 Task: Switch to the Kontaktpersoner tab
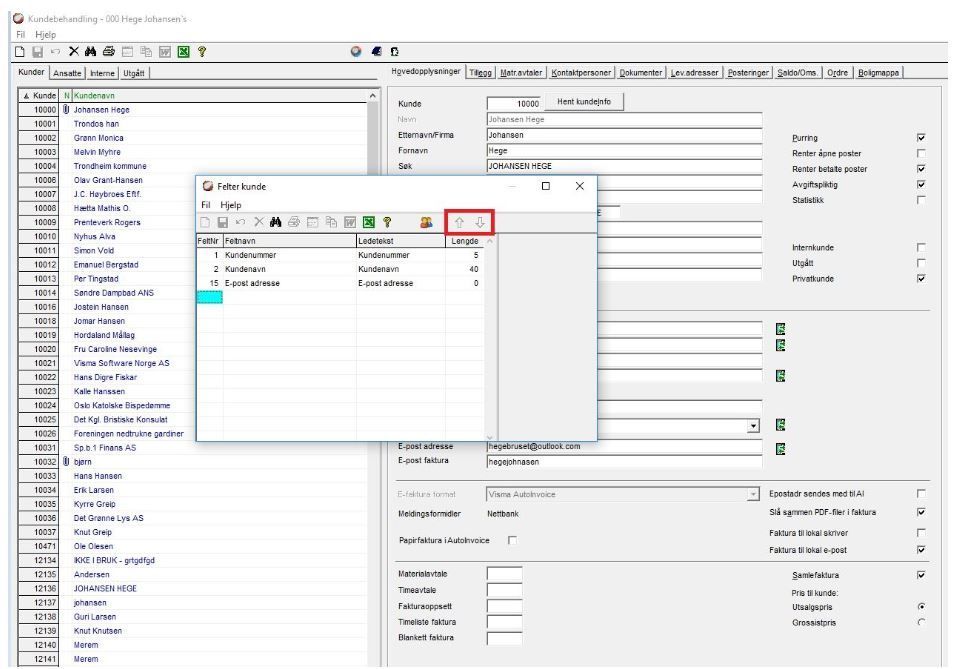[x=580, y=73]
